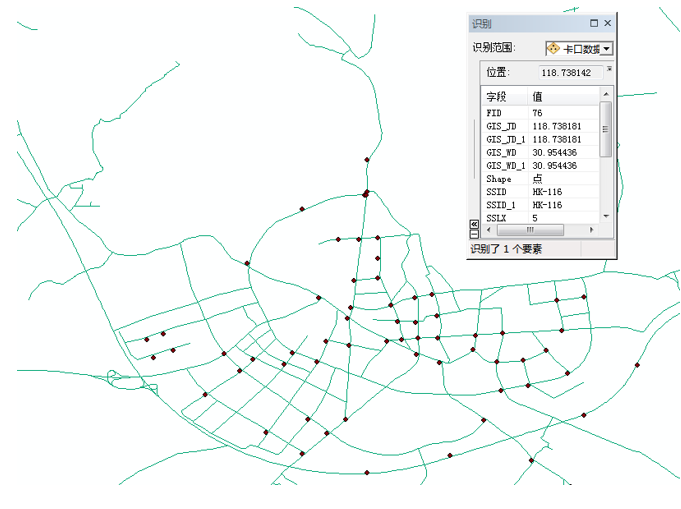Select the GIS_JD_1 value 118.738181
This screenshot has width=681, height=509.
pos(557,139)
